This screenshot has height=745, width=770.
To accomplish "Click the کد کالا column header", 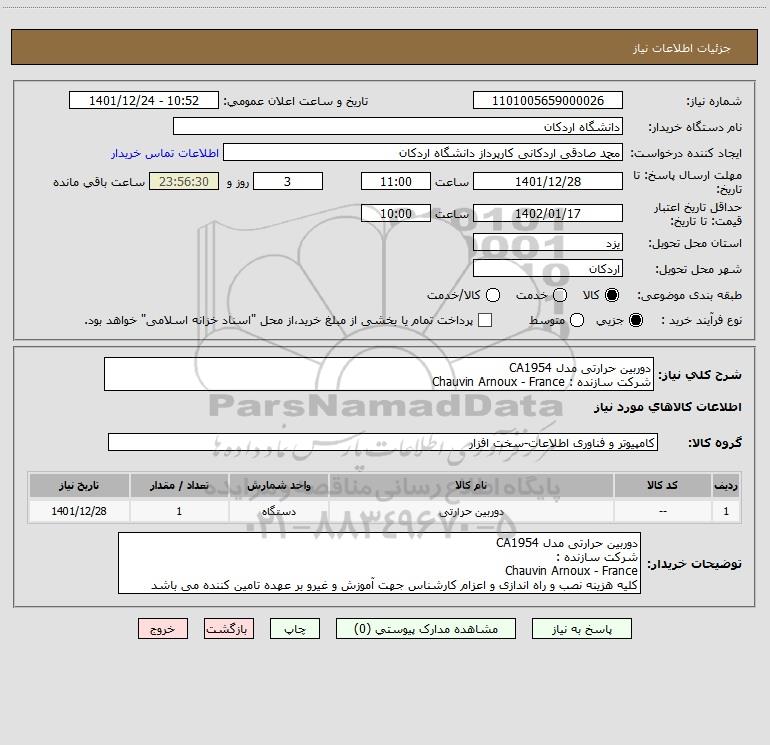I will pos(662,485).
